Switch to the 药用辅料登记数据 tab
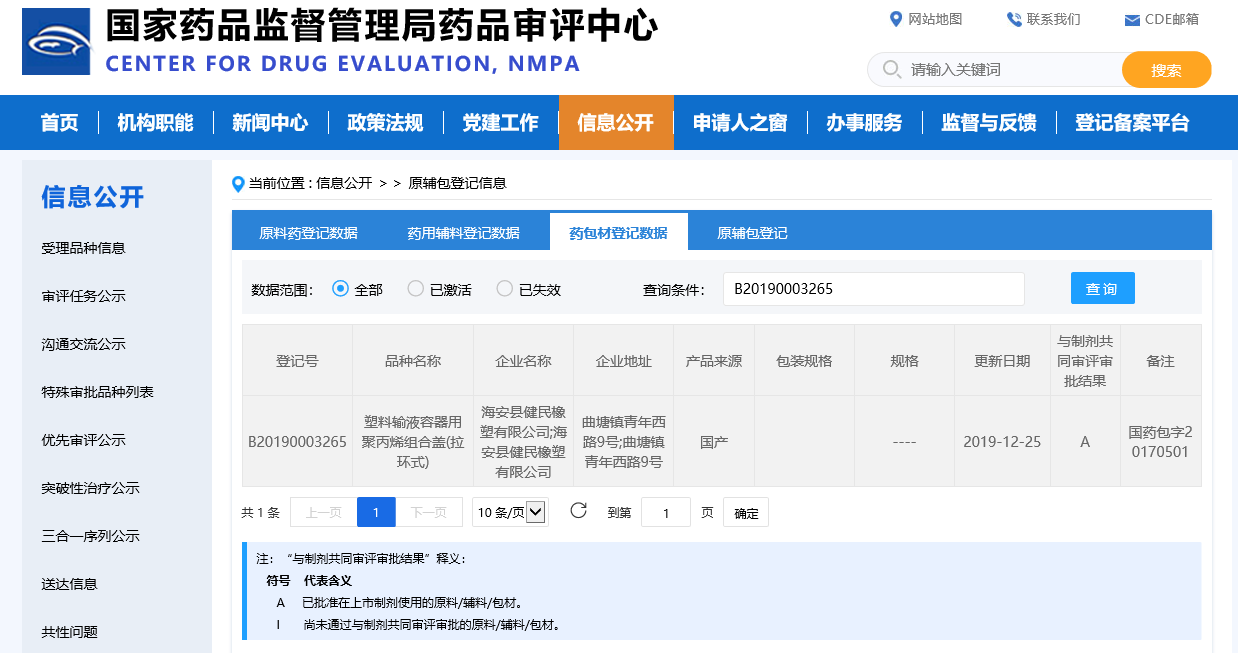The height and width of the screenshot is (653, 1238). (x=463, y=233)
